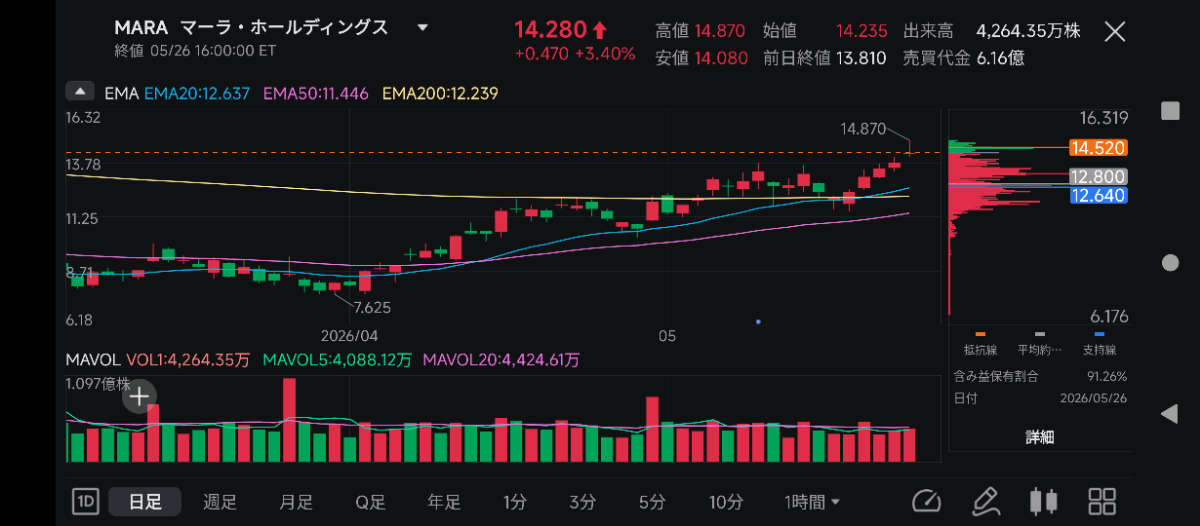Tap the blue 12.640 price tag
This screenshot has height=526, width=1200.
click(1098, 195)
